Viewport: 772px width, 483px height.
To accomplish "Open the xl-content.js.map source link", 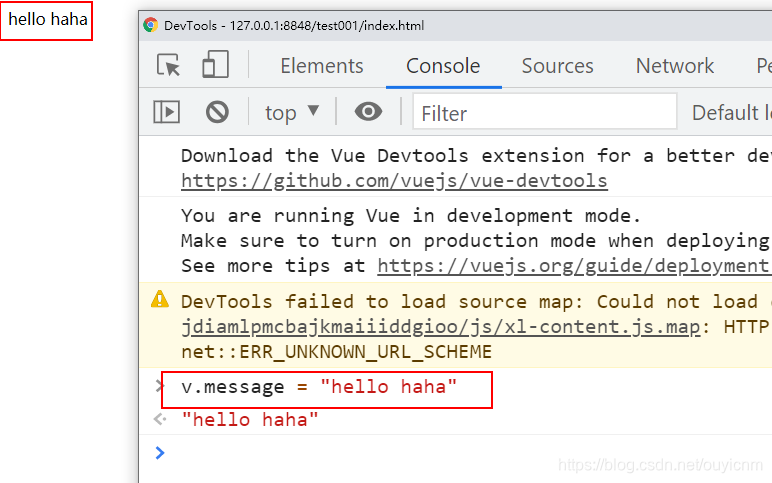I will 441,327.
